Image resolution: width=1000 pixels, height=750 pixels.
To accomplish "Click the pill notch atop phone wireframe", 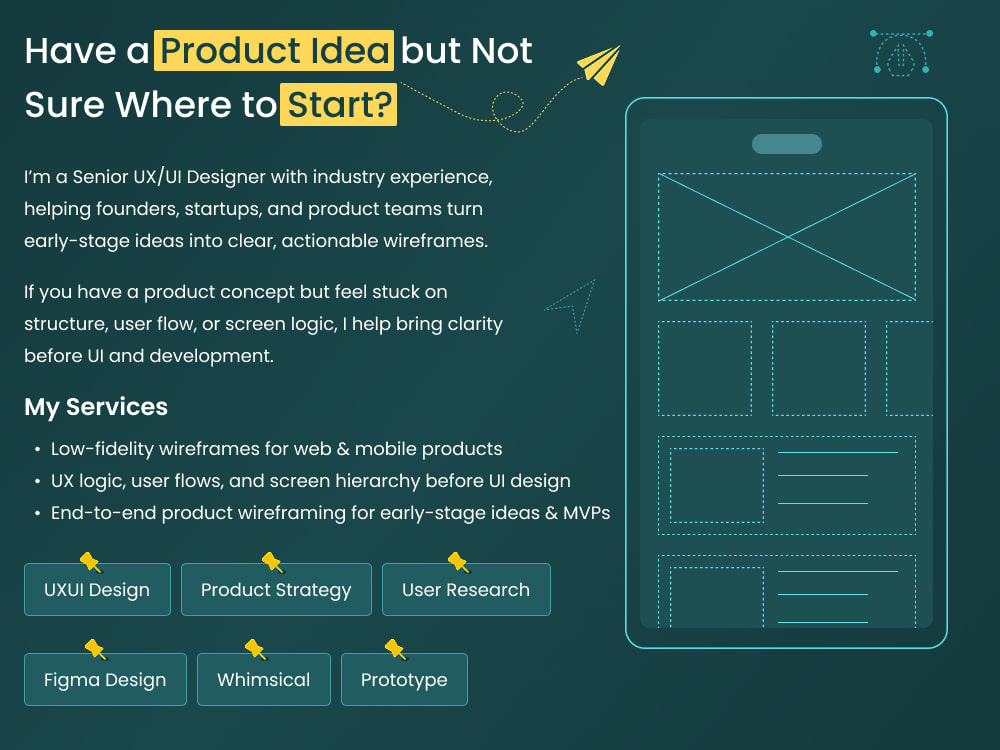I will click(x=787, y=144).
